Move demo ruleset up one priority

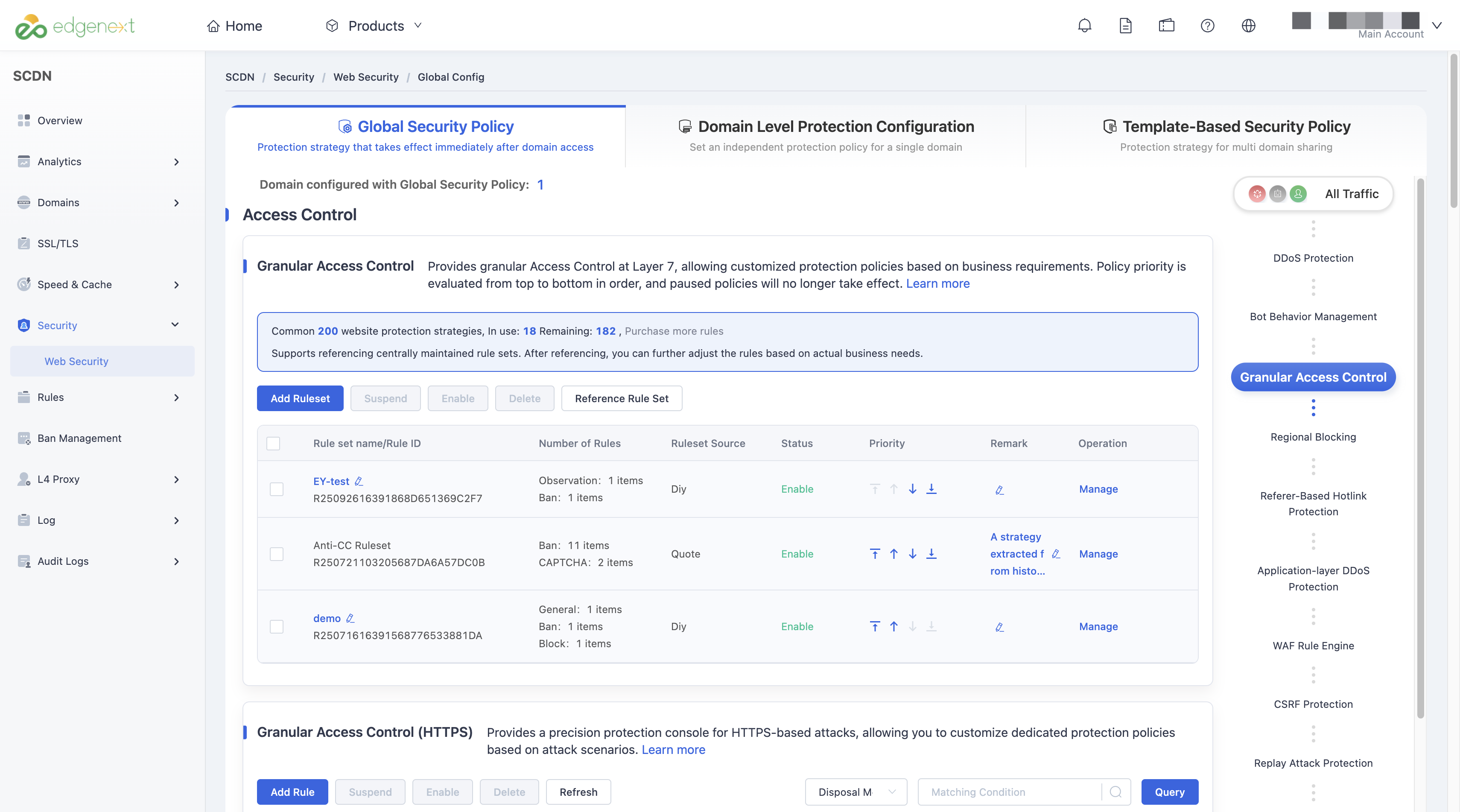894,626
